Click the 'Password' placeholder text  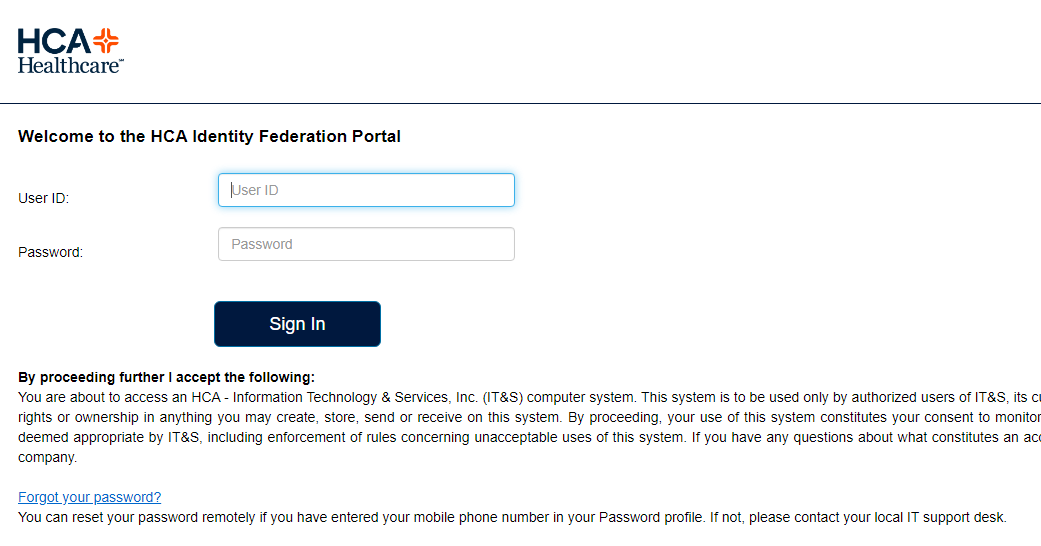262,244
